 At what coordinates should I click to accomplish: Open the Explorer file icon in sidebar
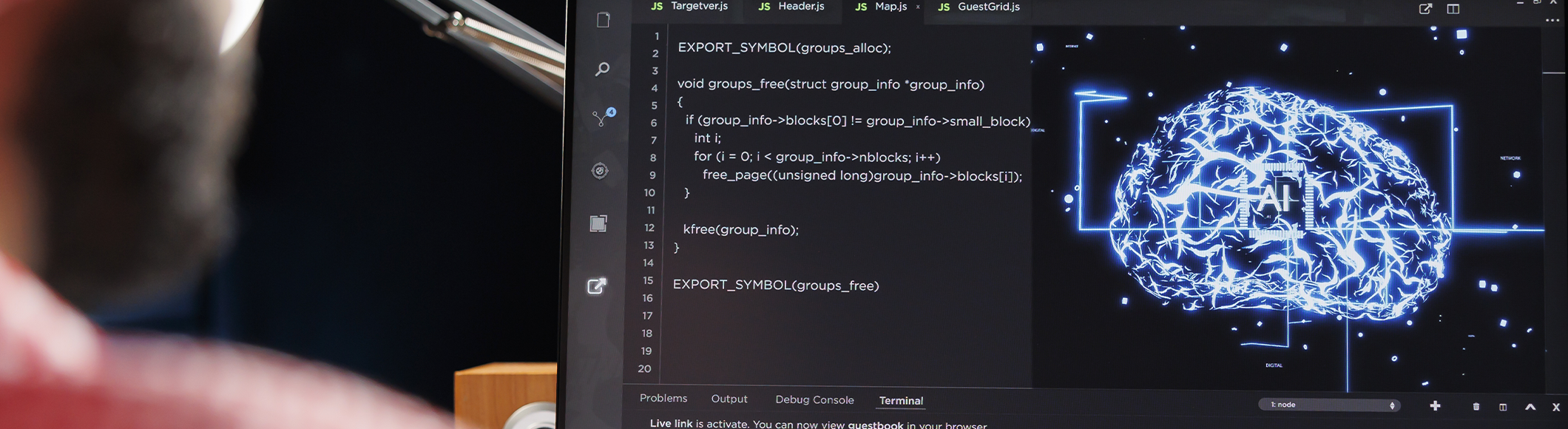tap(604, 20)
